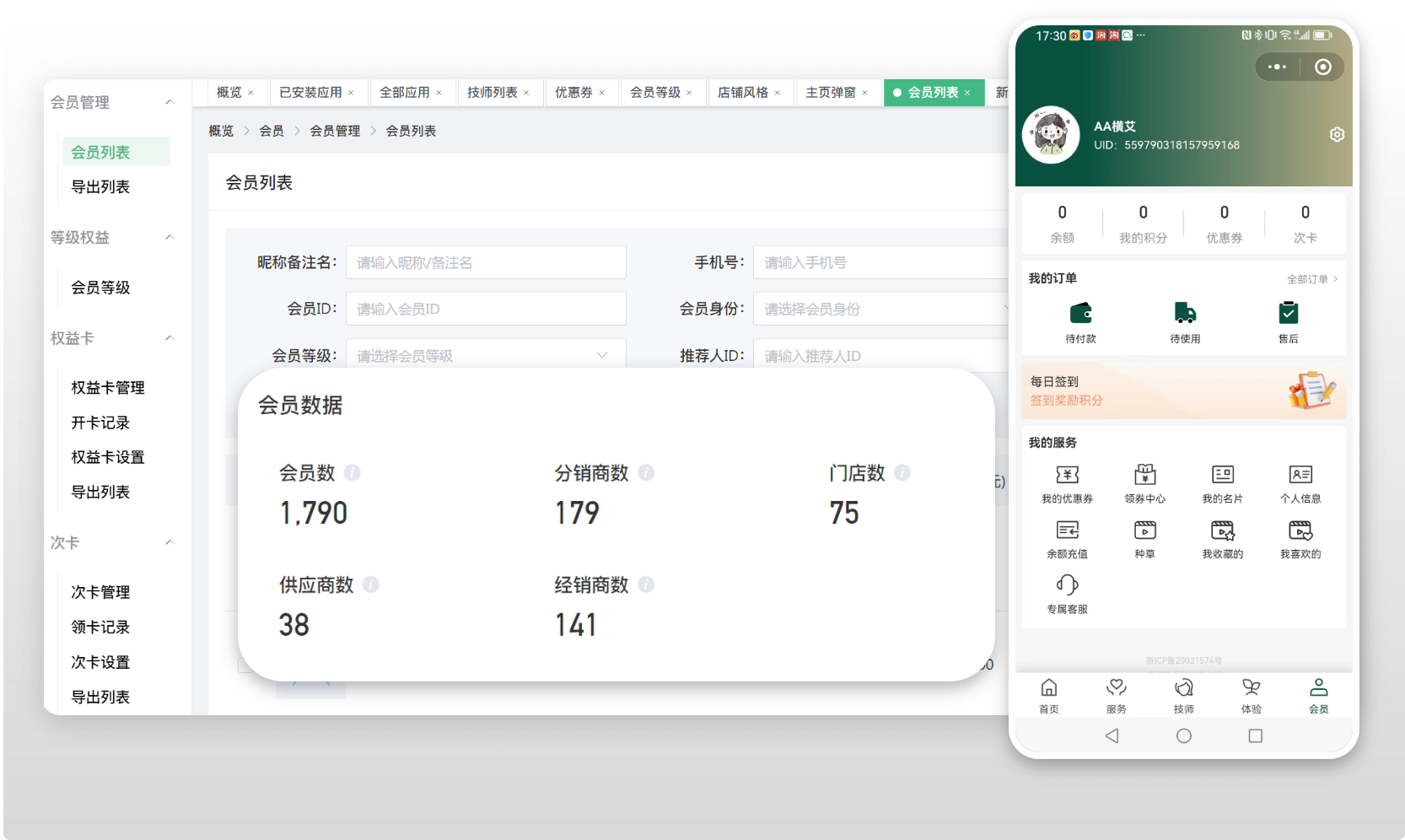
Task: Select 导出列表 under 会员管理
Action: pyautogui.click(x=100, y=187)
